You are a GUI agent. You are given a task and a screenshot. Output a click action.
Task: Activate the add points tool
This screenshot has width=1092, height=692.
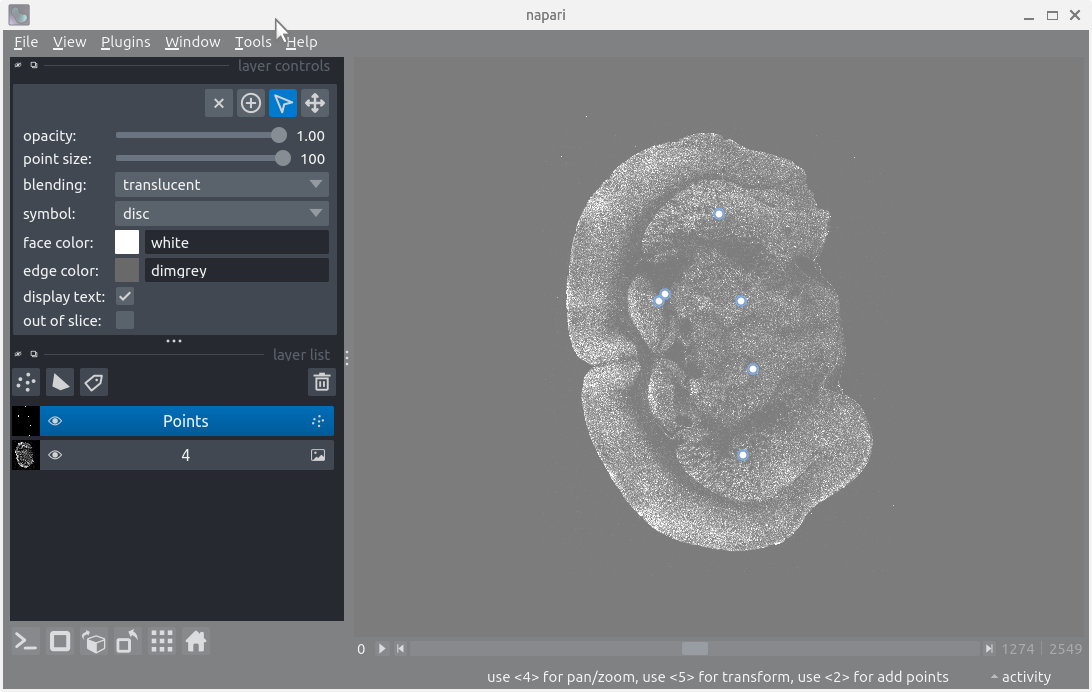(251, 103)
